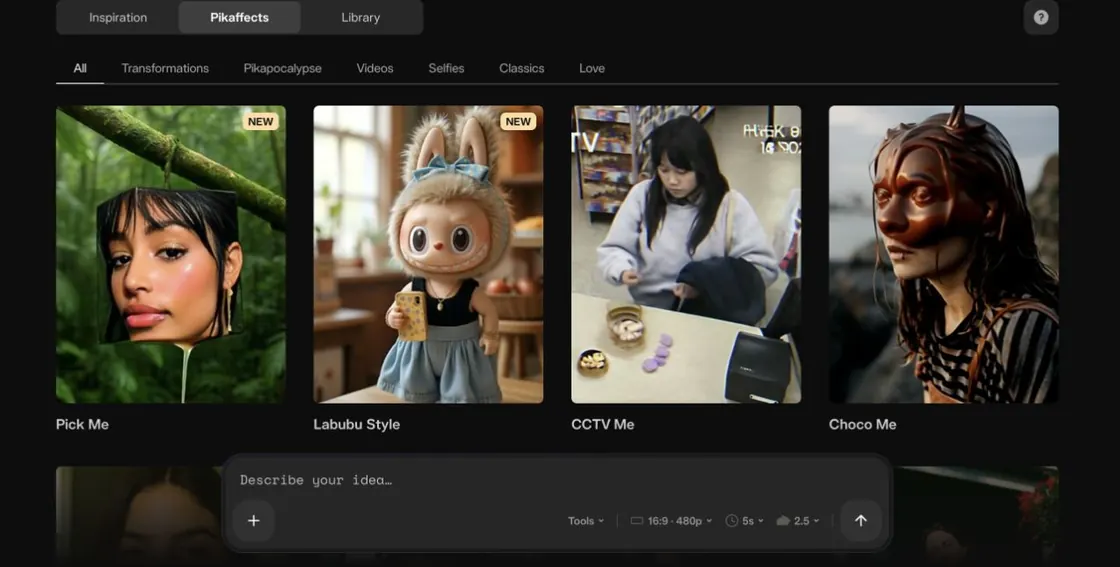
Task: Switch to the Inspiration tab
Action: [118, 17]
